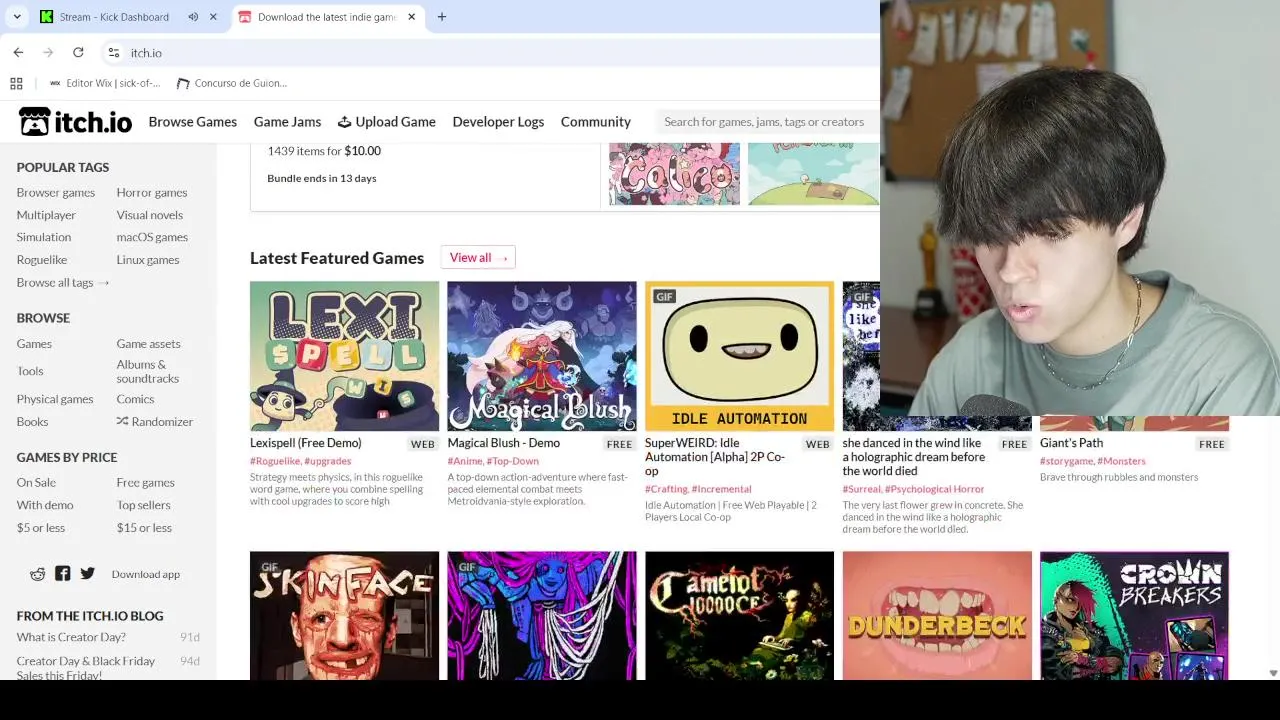Open Developer Logs menu
1280x720 pixels.
(498, 122)
